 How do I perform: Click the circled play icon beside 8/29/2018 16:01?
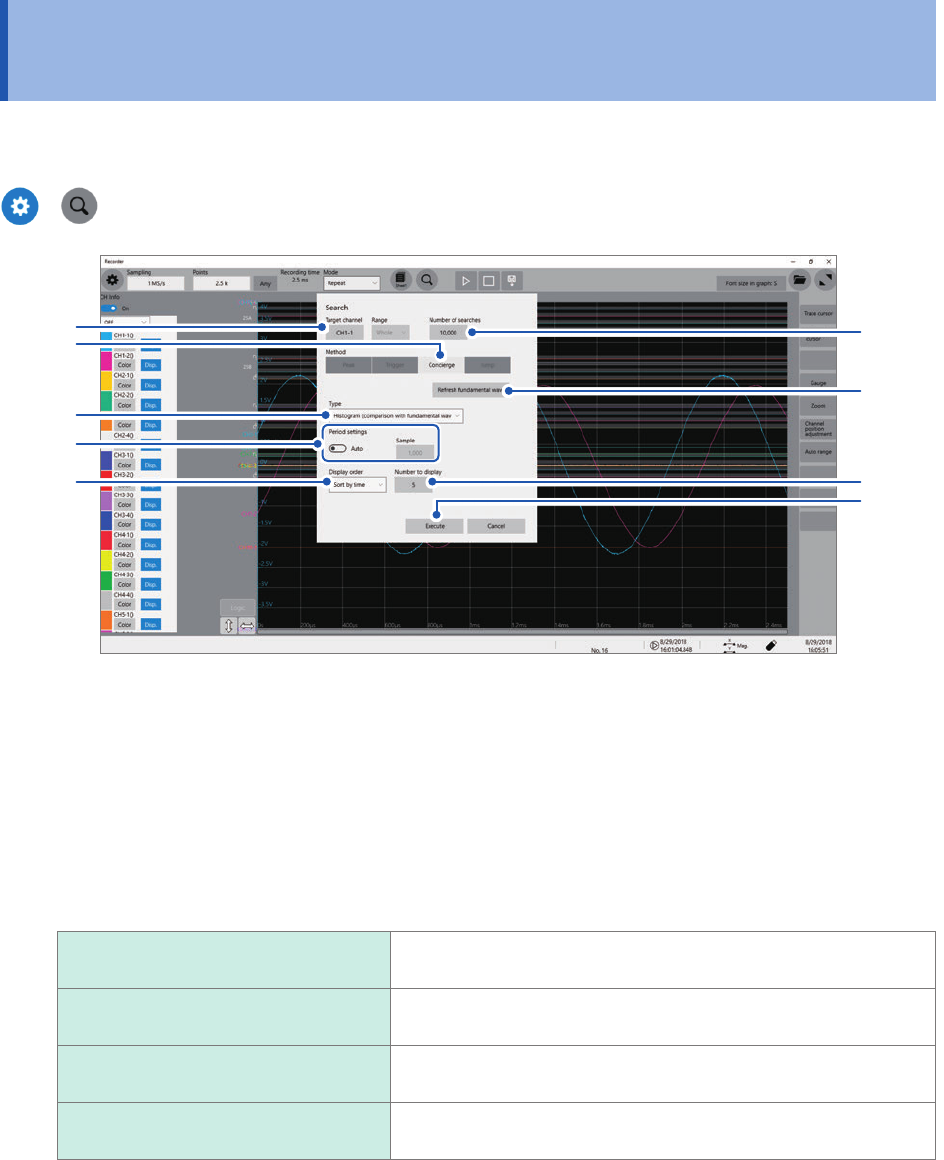point(654,645)
